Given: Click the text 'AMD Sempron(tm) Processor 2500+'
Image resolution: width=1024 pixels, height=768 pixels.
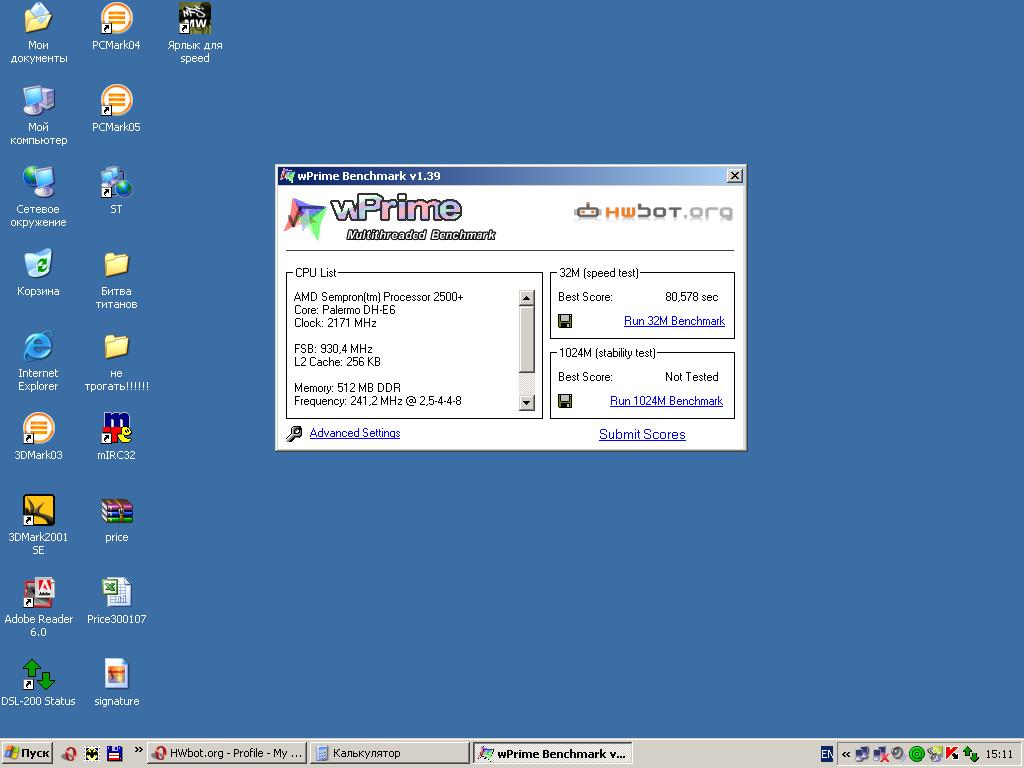Looking at the screenshot, I should pos(379,296).
